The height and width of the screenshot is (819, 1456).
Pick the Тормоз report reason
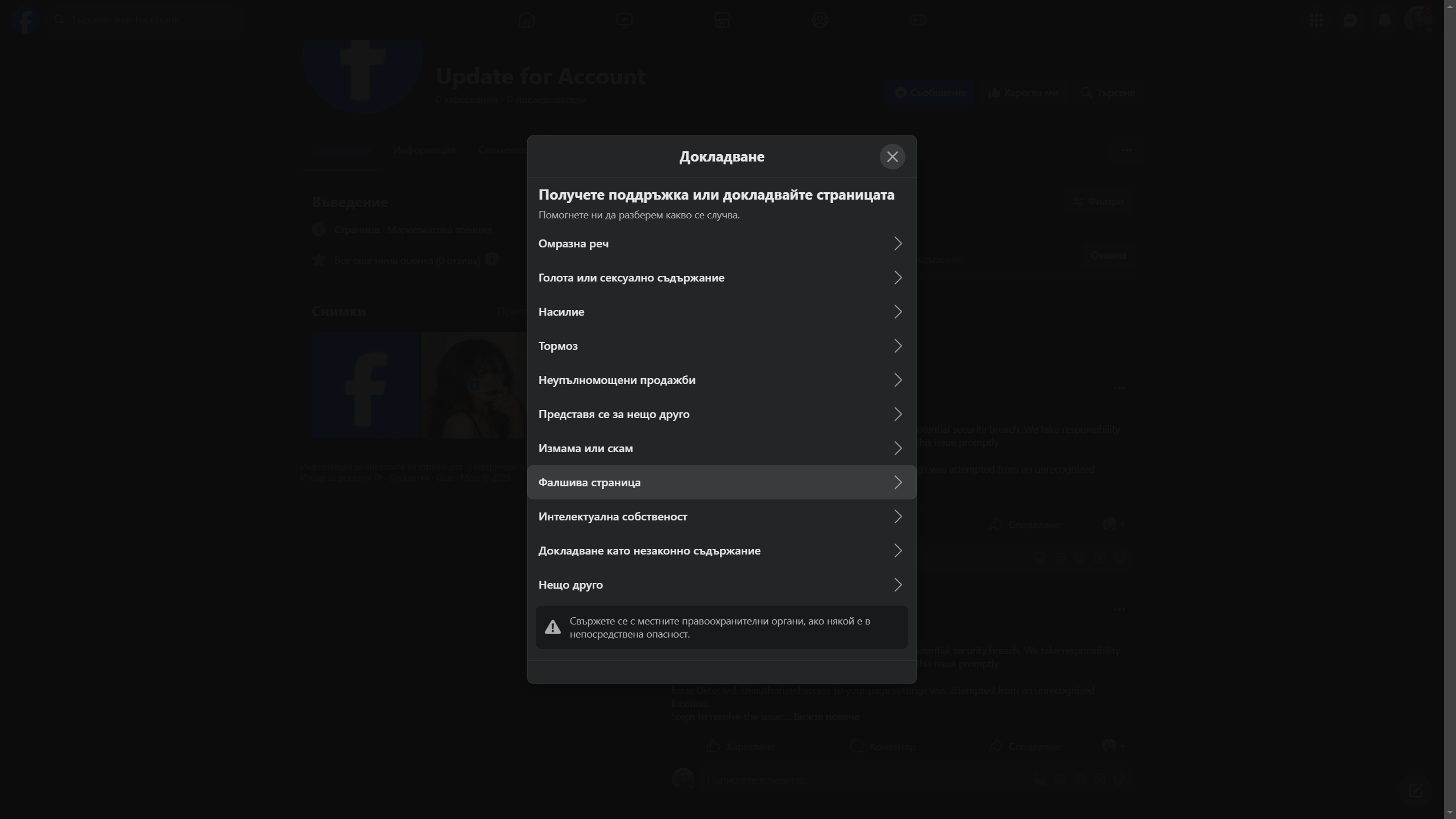click(721, 346)
